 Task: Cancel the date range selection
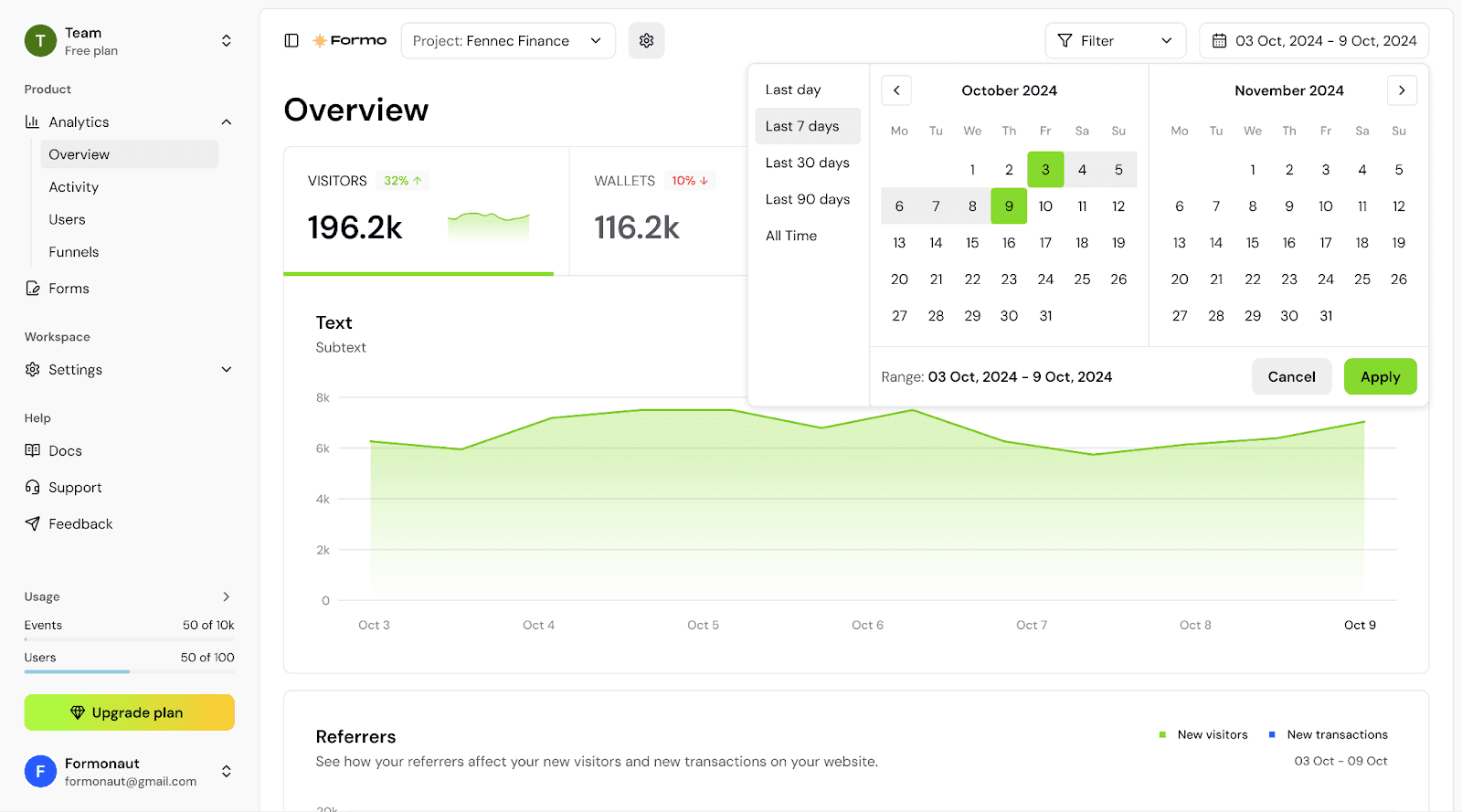click(1291, 376)
